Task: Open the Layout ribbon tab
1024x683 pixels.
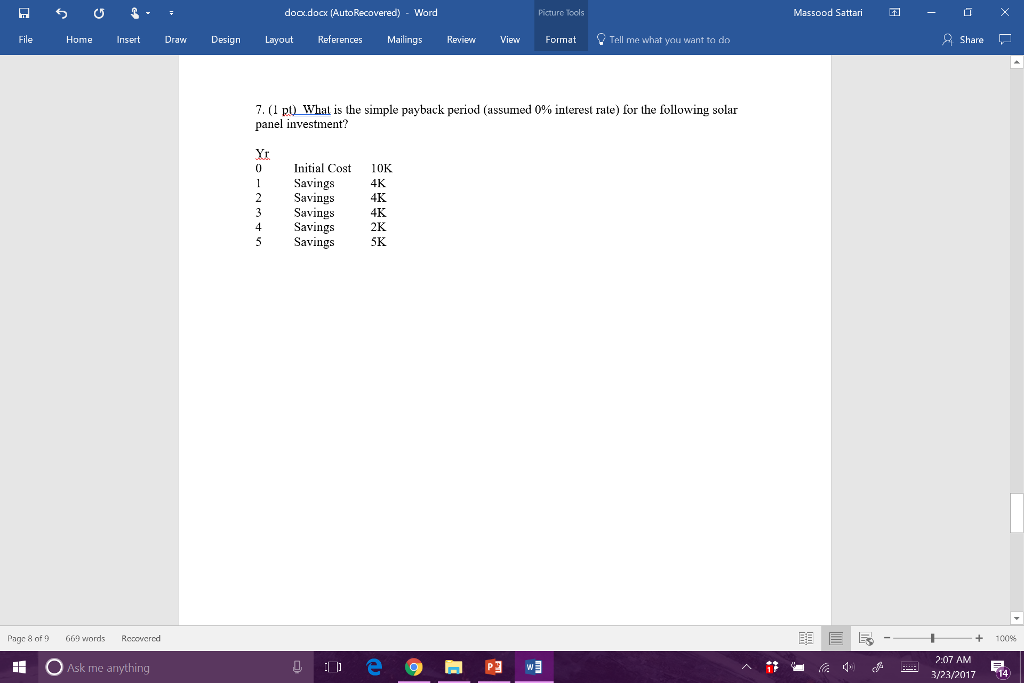Action: tap(279, 40)
